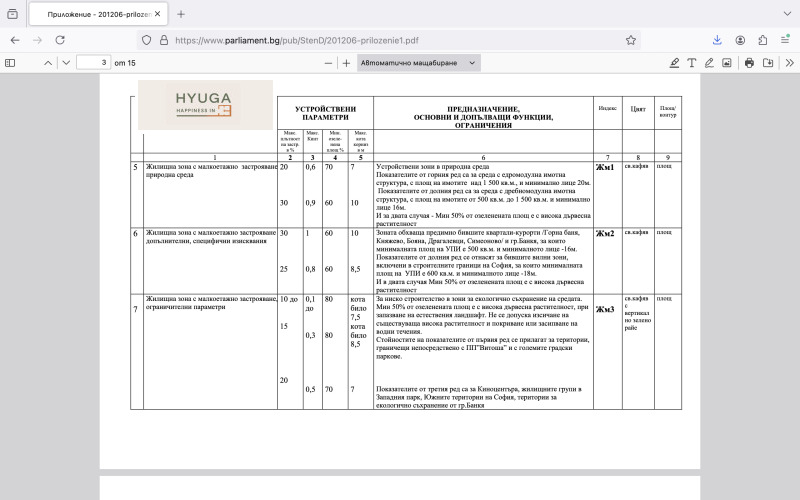The height and width of the screenshot is (500, 800).
Task: Go to previous PDF page
Action: pyautogui.click(x=47, y=62)
